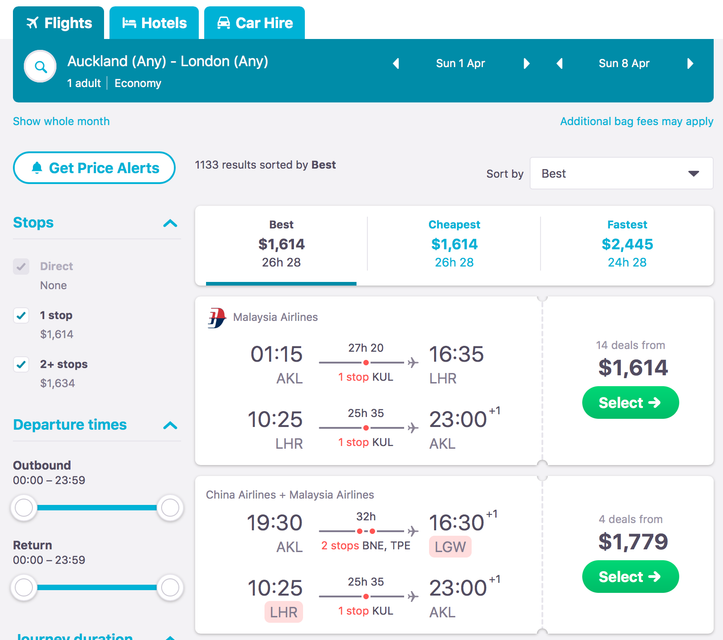Open Show whole month link
This screenshot has width=723, height=640.
61,121
